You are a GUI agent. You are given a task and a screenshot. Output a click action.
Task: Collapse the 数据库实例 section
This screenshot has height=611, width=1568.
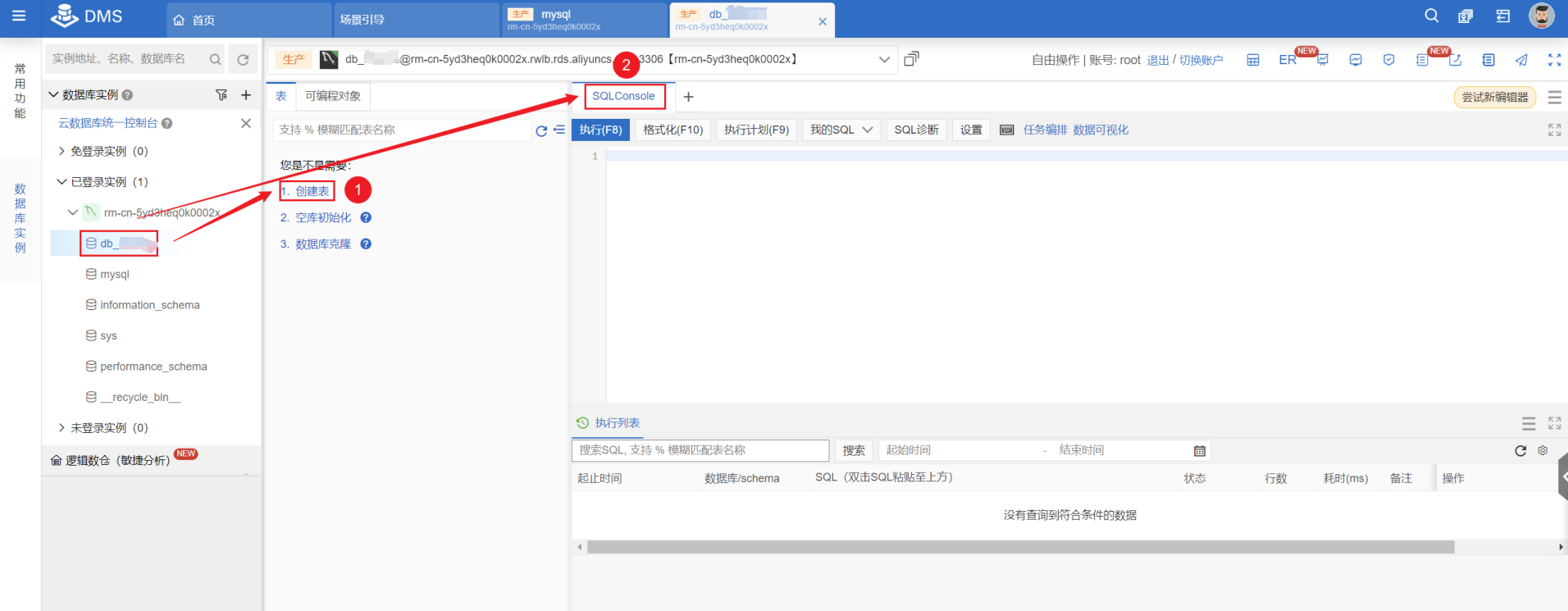[x=53, y=95]
